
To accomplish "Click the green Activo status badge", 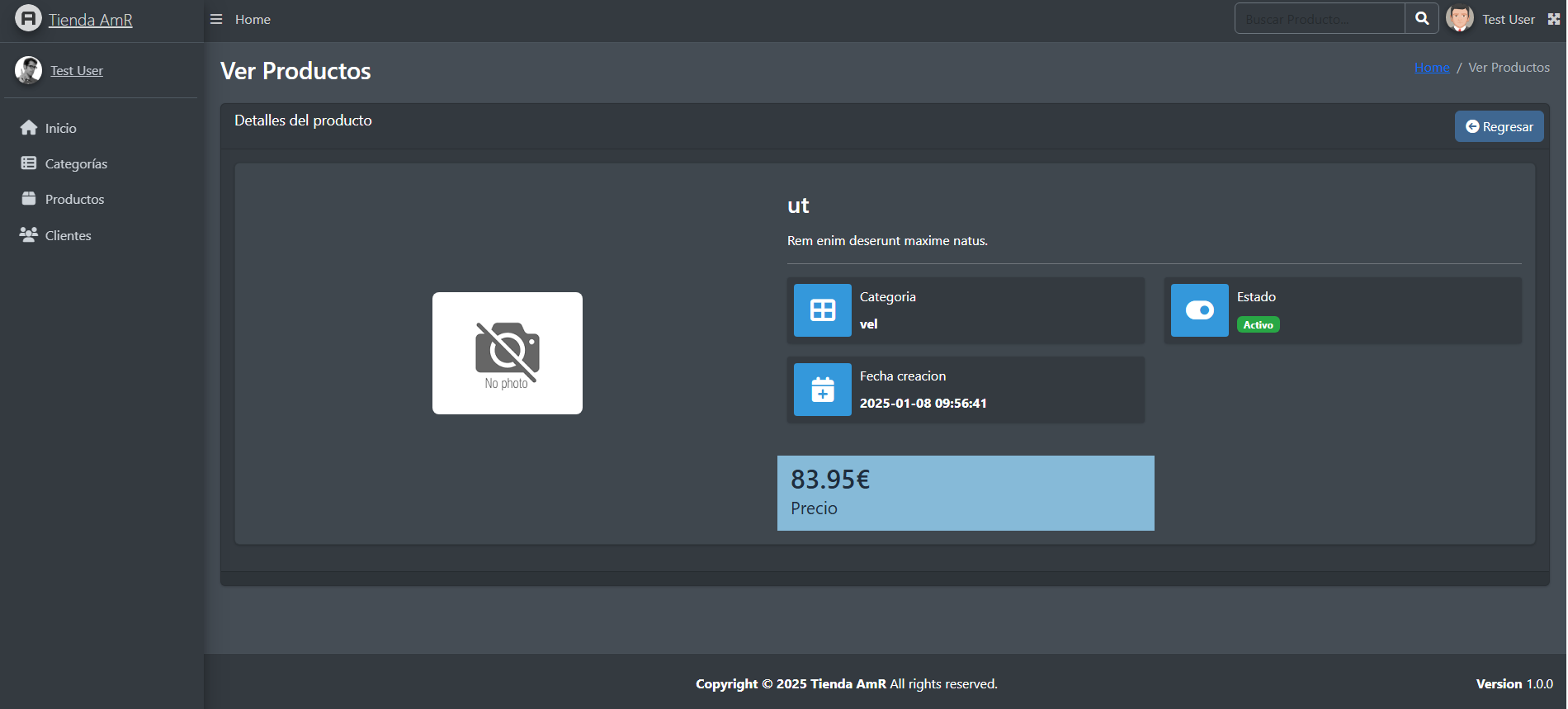I will 1258,325.
